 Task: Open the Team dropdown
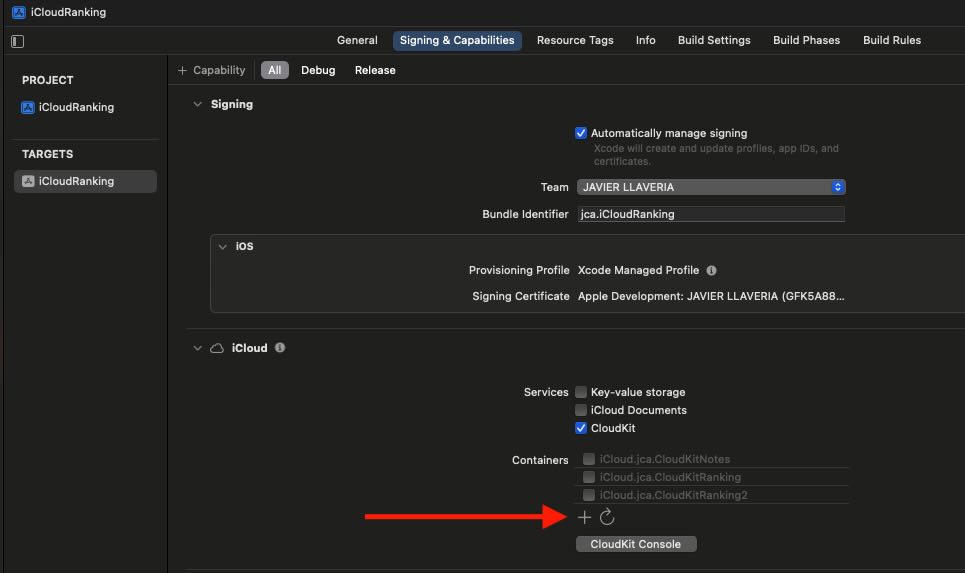pyautogui.click(x=711, y=187)
